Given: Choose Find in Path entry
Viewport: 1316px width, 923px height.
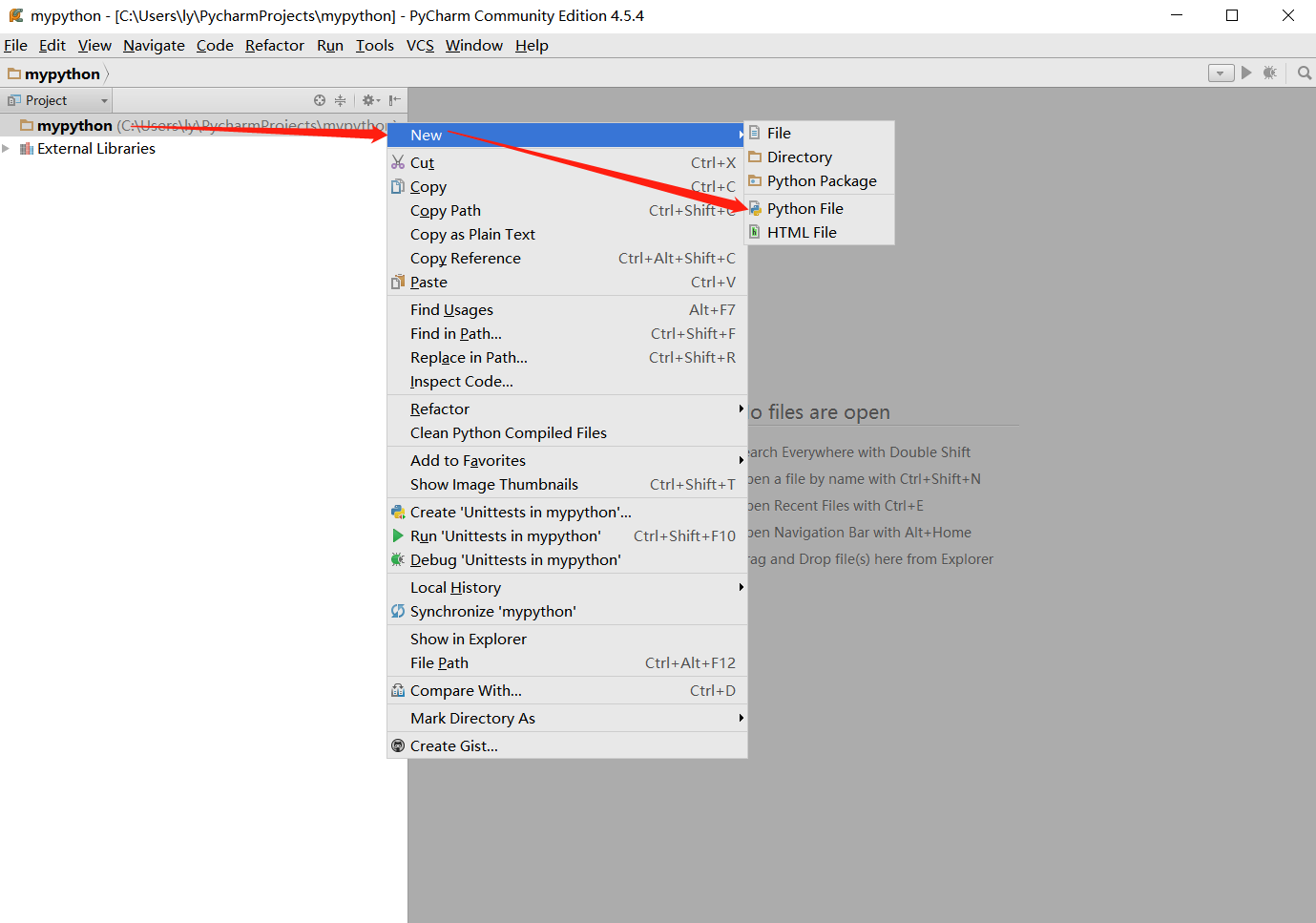Looking at the screenshot, I should click(x=567, y=333).
